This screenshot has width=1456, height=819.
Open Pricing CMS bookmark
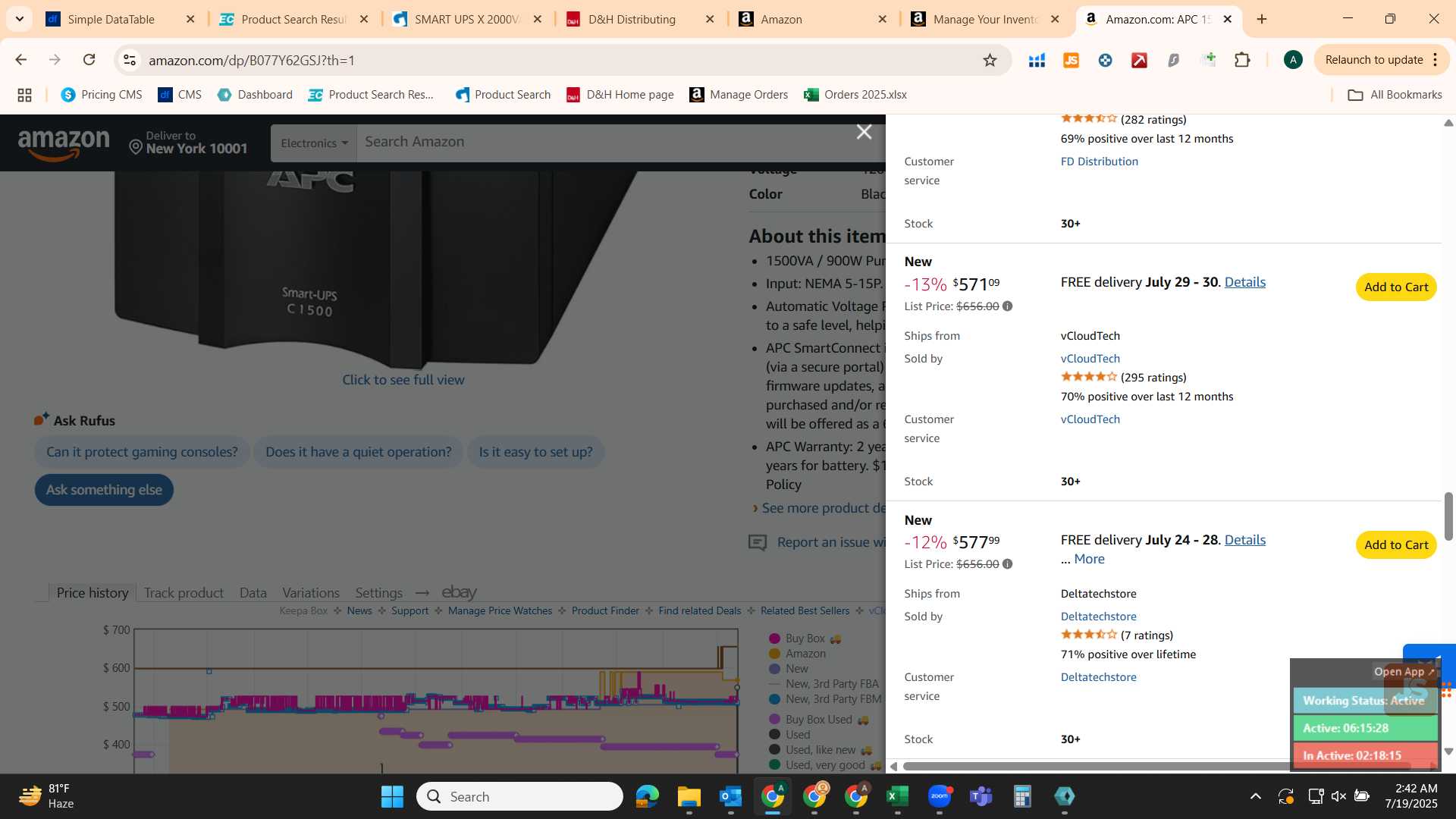pyautogui.click(x=102, y=95)
